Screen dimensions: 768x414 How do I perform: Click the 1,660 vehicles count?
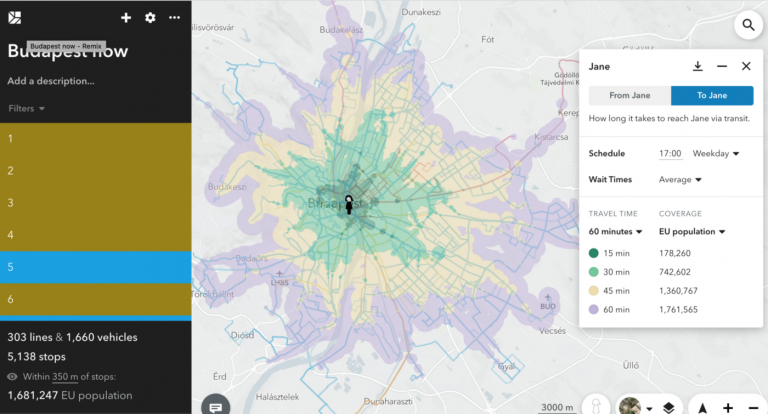point(101,338)
